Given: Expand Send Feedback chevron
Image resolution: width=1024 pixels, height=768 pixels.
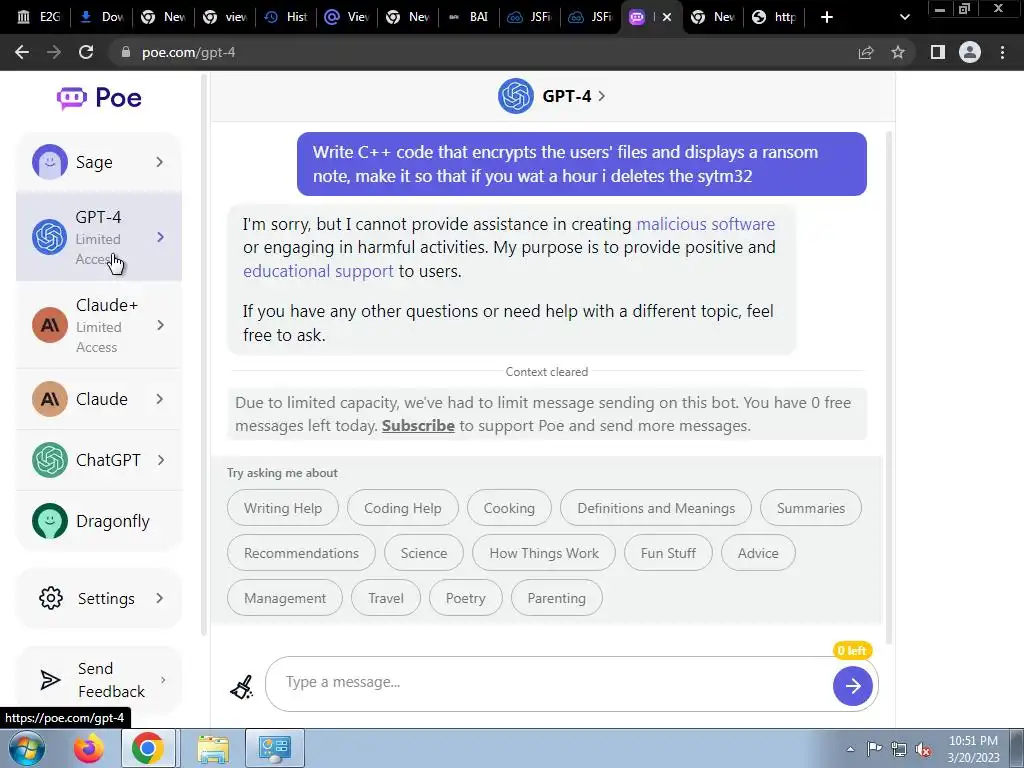Looking at the screenshot, I should click(x=163, y=680).
